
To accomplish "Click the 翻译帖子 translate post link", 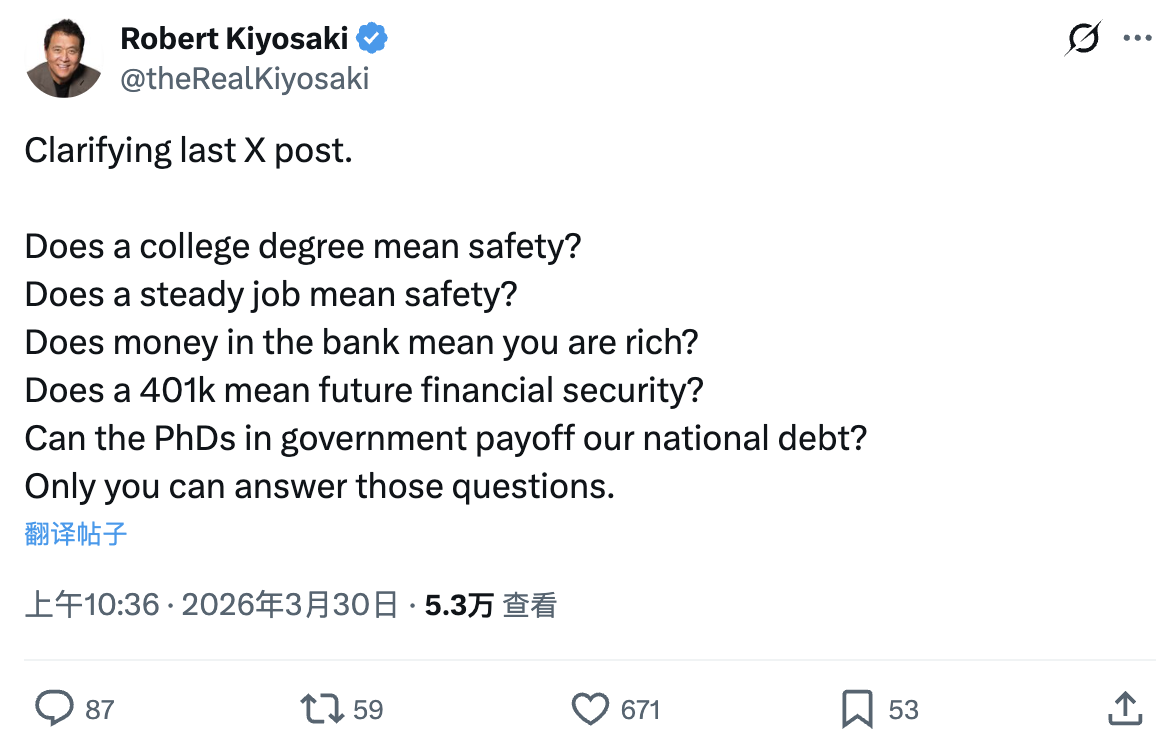I will click(x=76, y=534).
